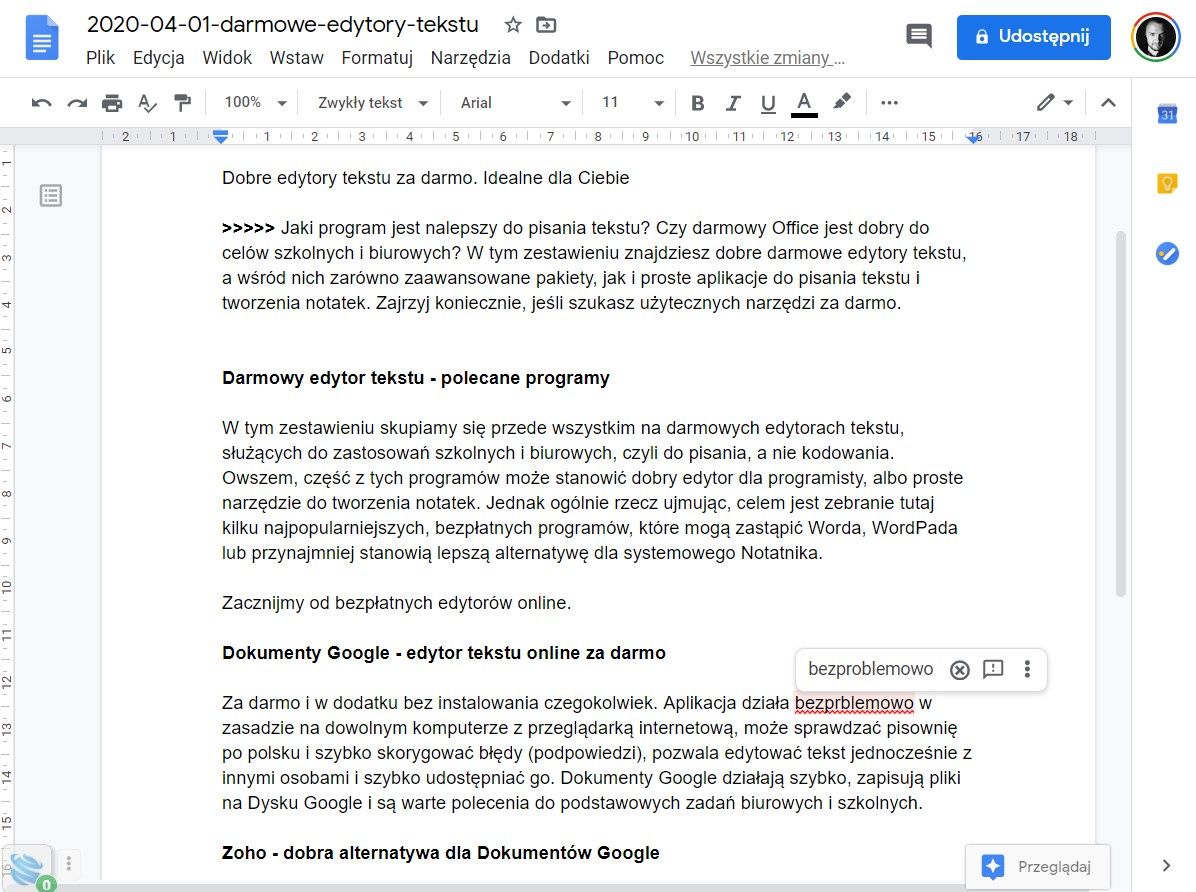Open the Formatuj menu
This screenshot has width=1196, height=892.
point(377,58)
